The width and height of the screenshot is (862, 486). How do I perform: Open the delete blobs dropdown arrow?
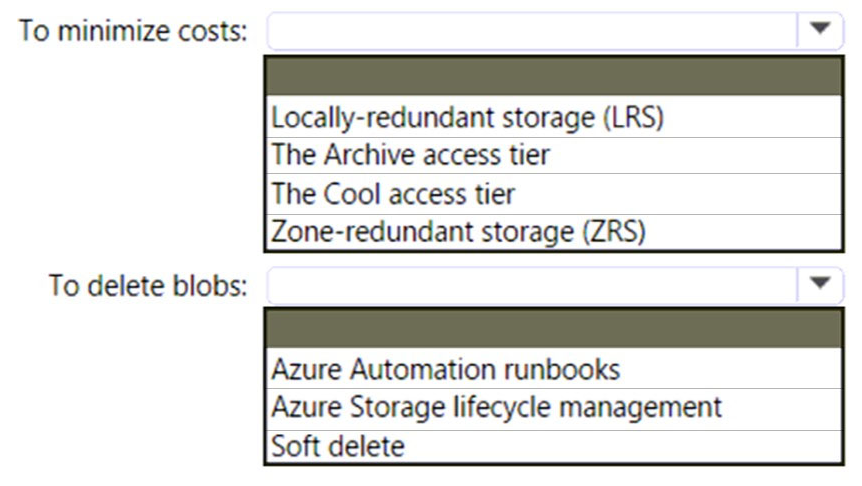click(820, 283)
